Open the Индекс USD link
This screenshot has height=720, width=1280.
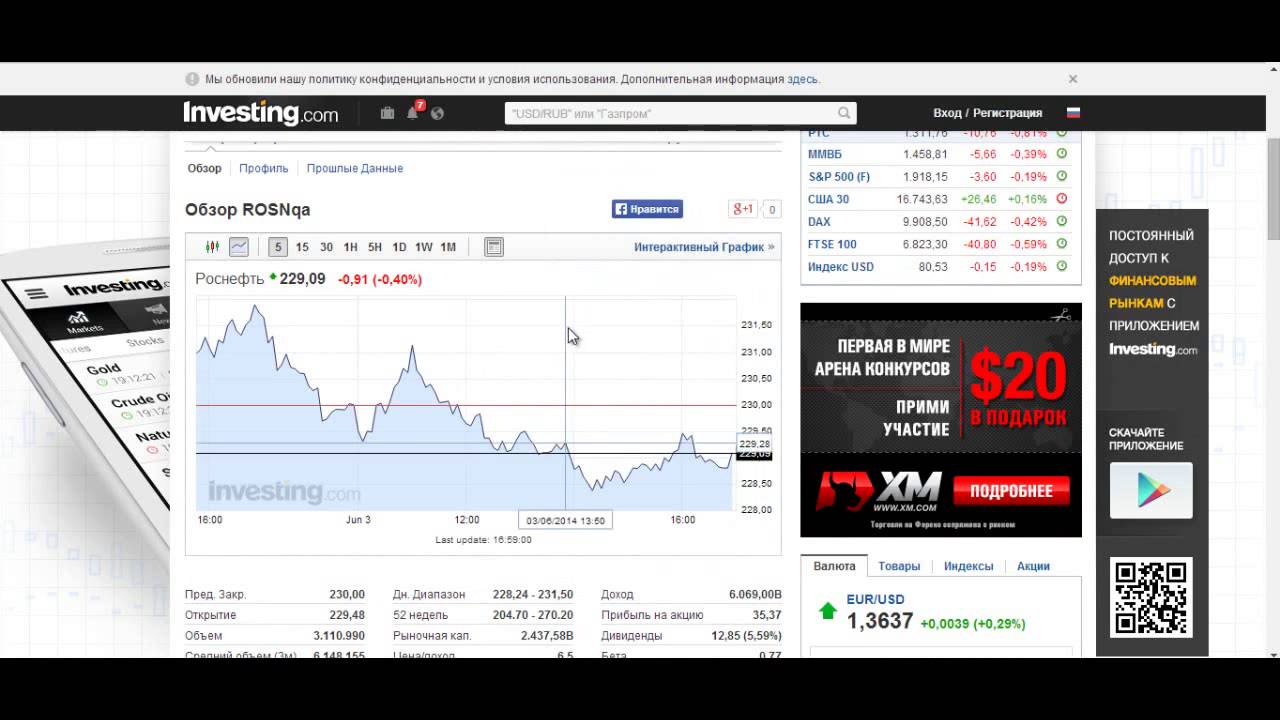coord(841,267)
